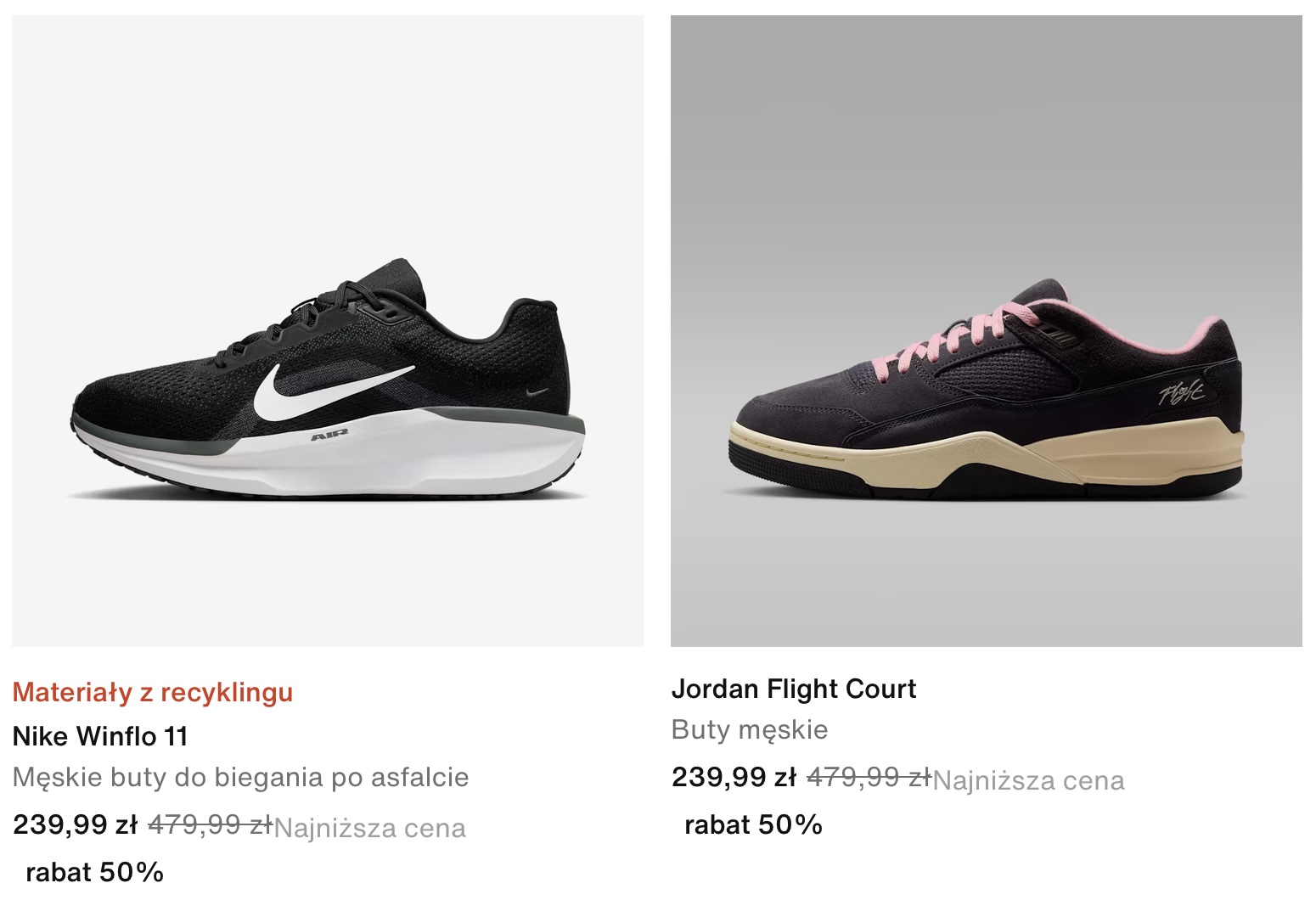Open the Jordan Flight Court shoe image

point(987,331)
